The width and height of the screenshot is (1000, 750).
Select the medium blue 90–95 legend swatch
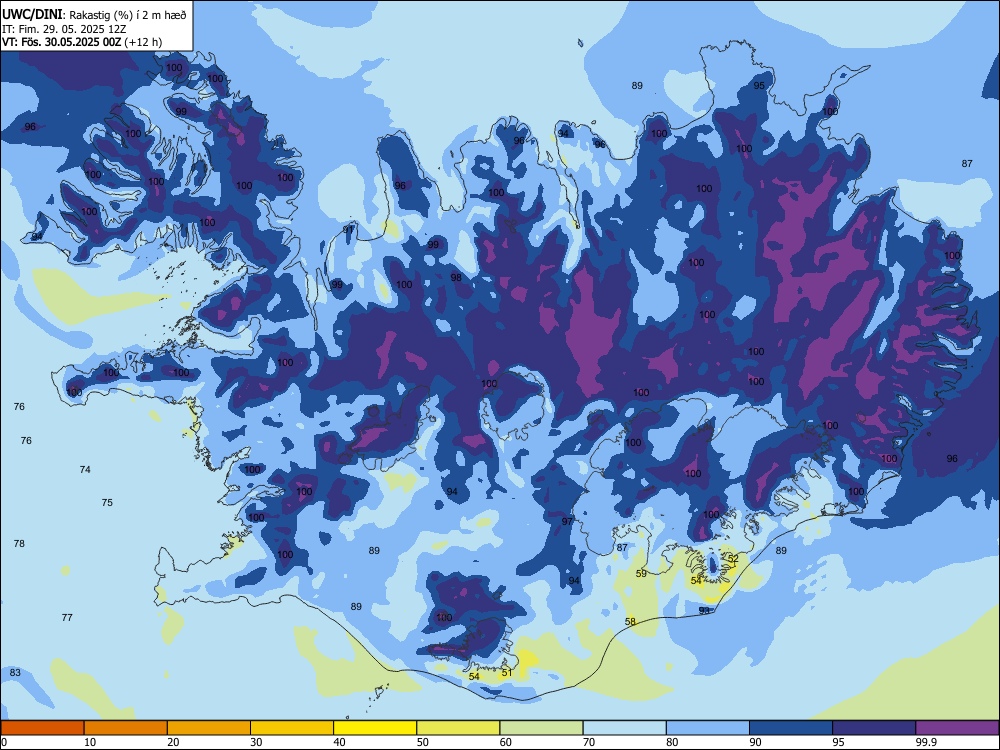791,728
